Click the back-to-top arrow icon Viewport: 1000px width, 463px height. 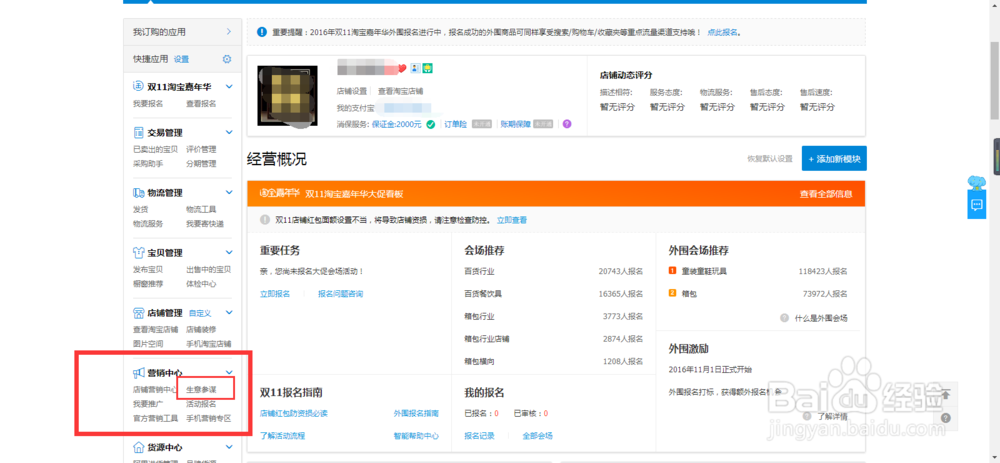tap(946, 394)
